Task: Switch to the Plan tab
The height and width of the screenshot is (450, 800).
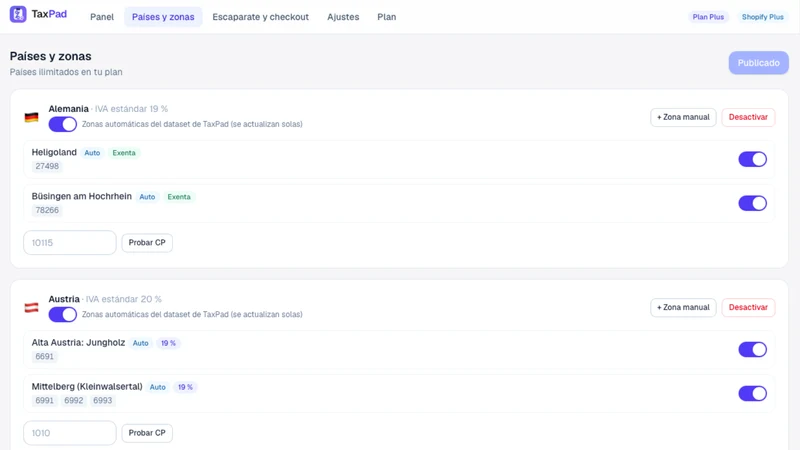Action: point(387,17)
